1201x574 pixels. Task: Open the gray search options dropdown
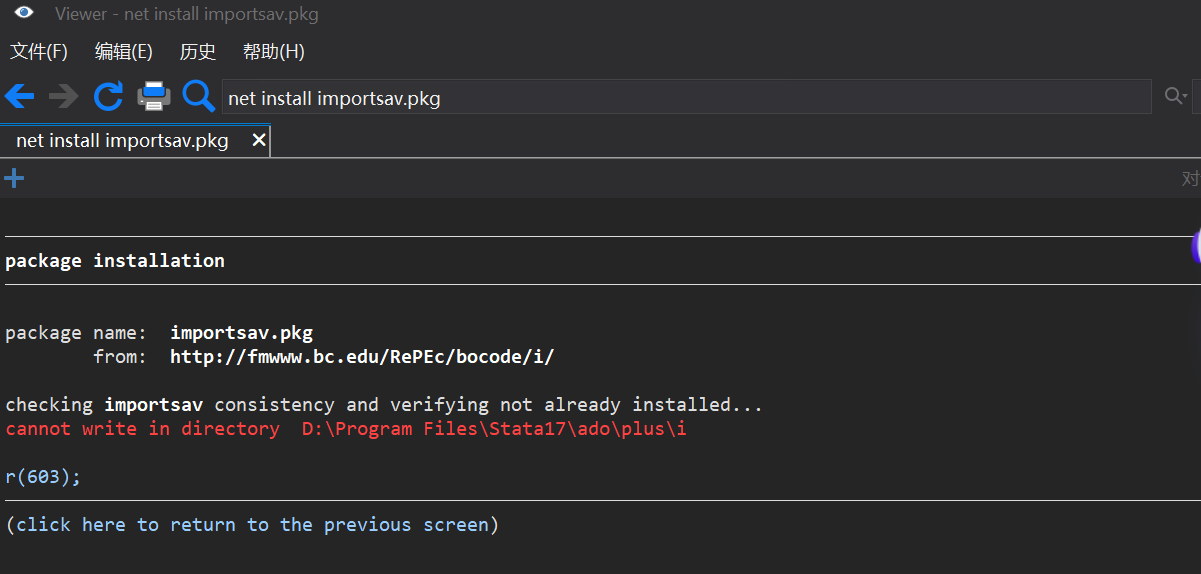[x=1176, y=96]
